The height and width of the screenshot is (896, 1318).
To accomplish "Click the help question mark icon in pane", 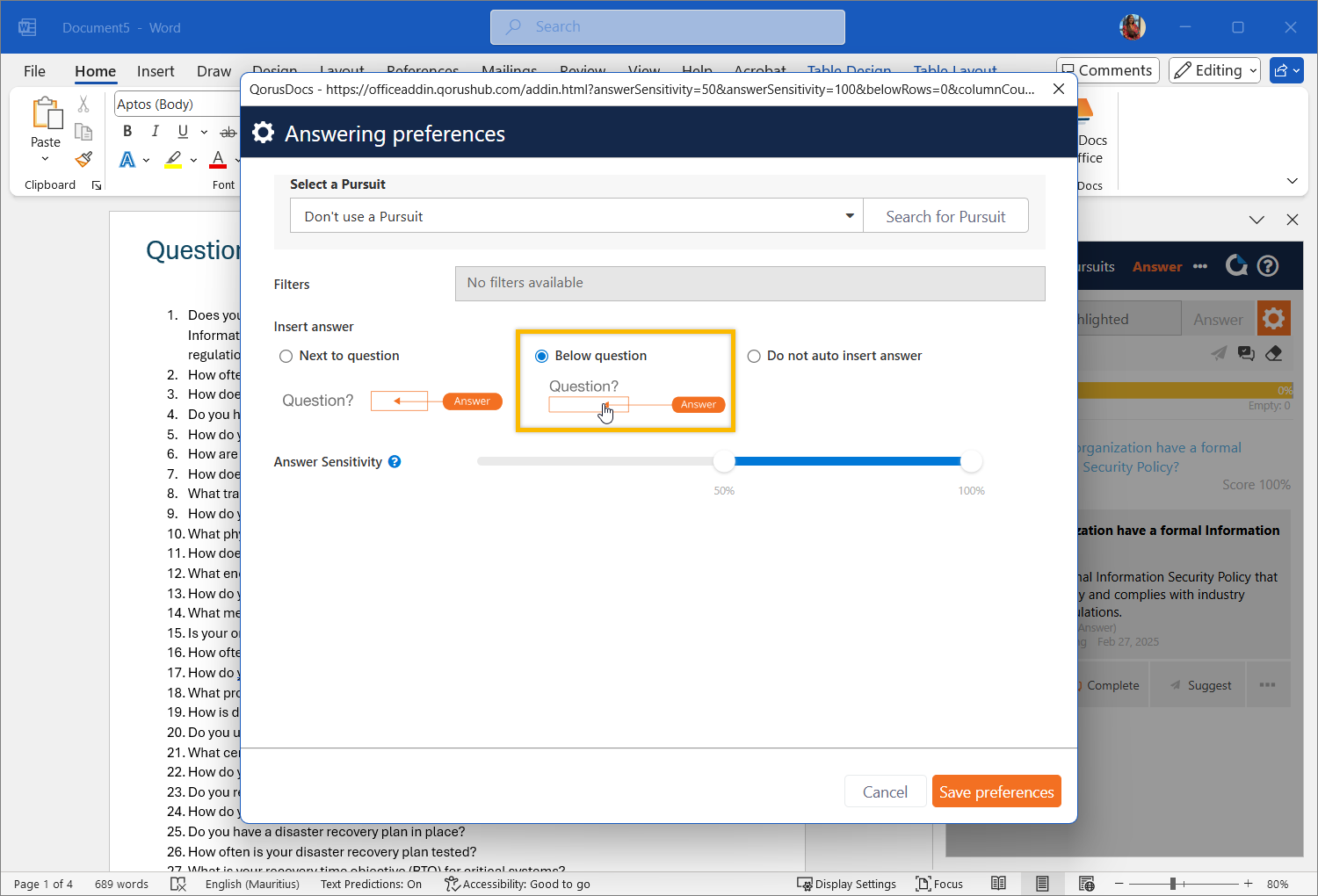I will 1267,266.
